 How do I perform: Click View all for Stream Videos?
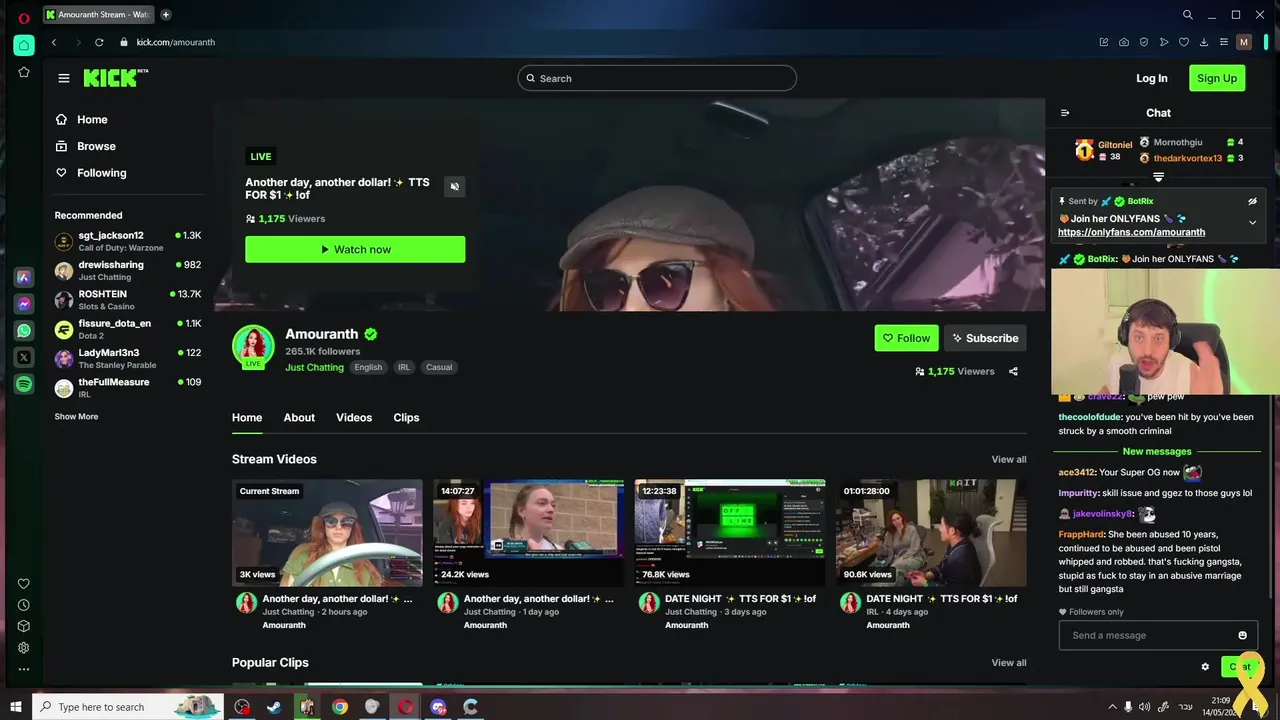[1009, 460]
